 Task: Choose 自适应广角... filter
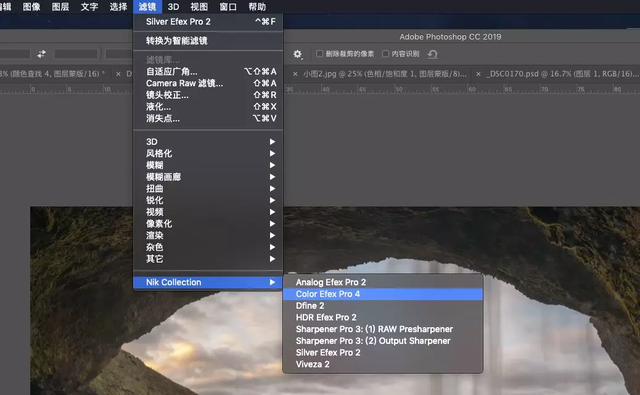tap(208, 71)
